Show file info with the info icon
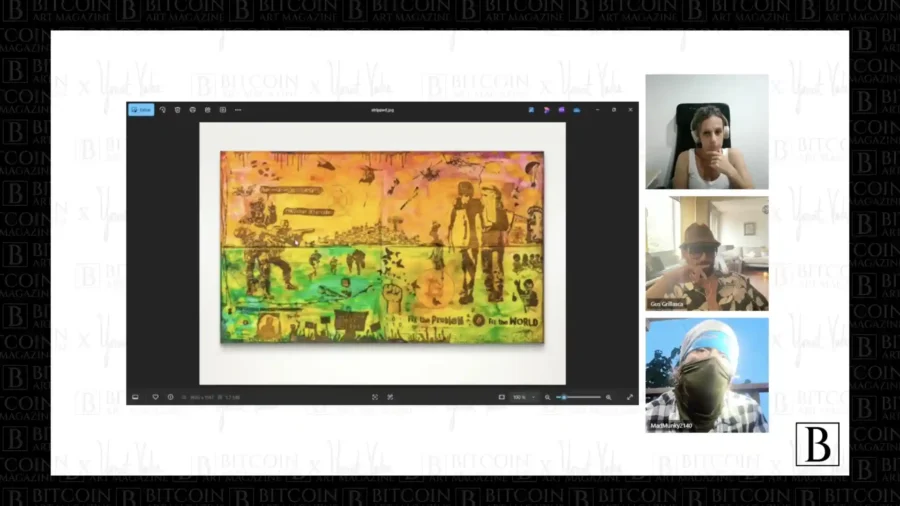Viewport: 900px width, 506px height. coord(170,397)
